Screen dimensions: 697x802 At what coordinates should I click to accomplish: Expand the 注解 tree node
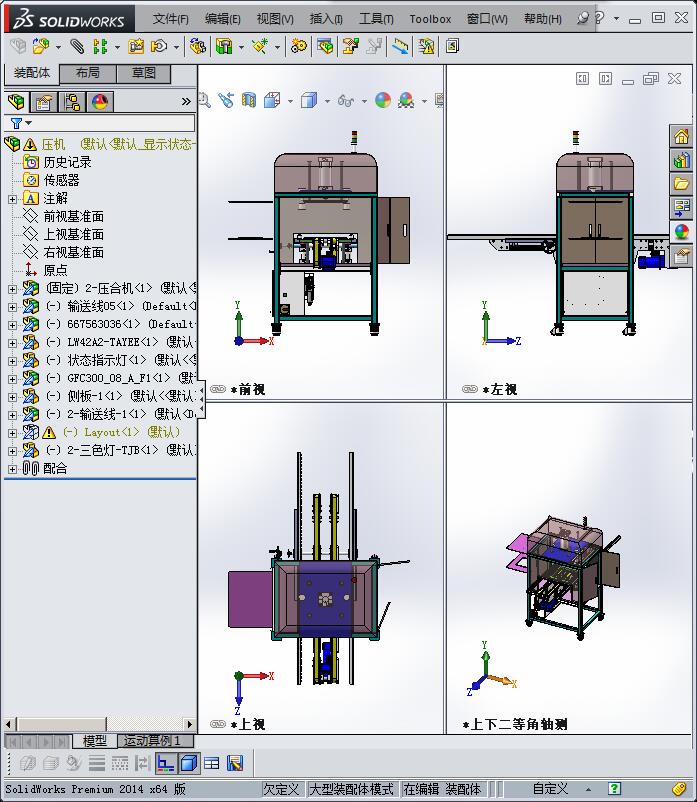pos(12,199)
